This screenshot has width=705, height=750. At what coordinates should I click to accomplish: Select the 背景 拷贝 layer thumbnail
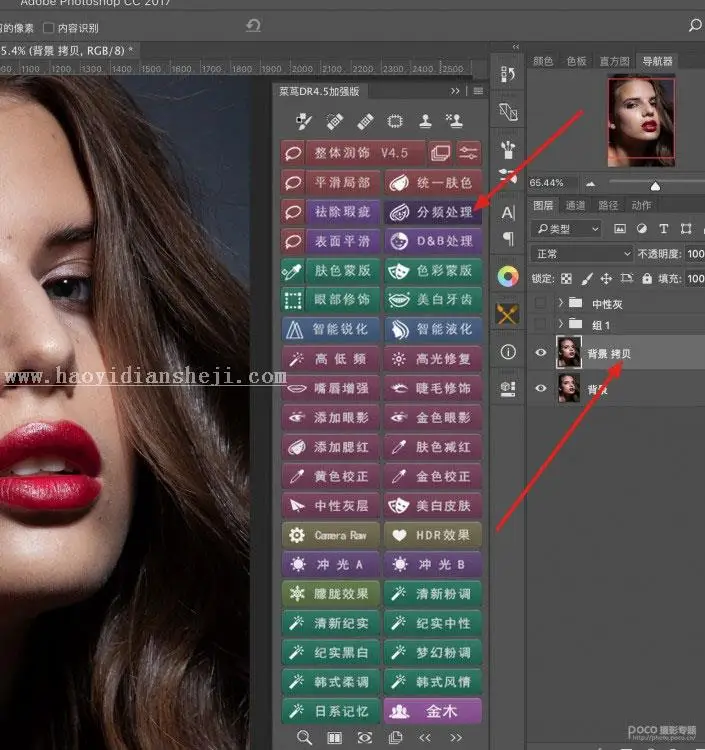pyautogui.click(x=569, y=352)
